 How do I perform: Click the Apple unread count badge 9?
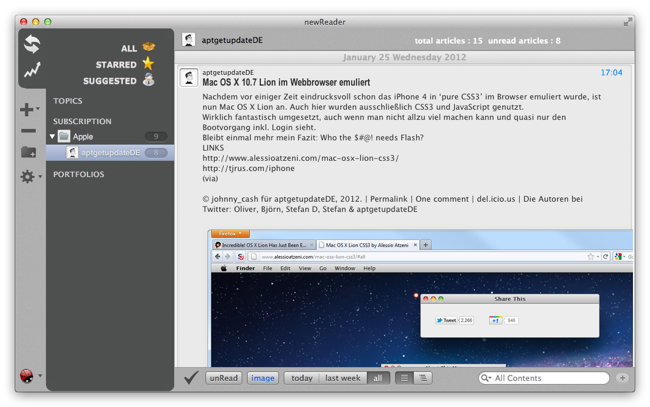156,136
